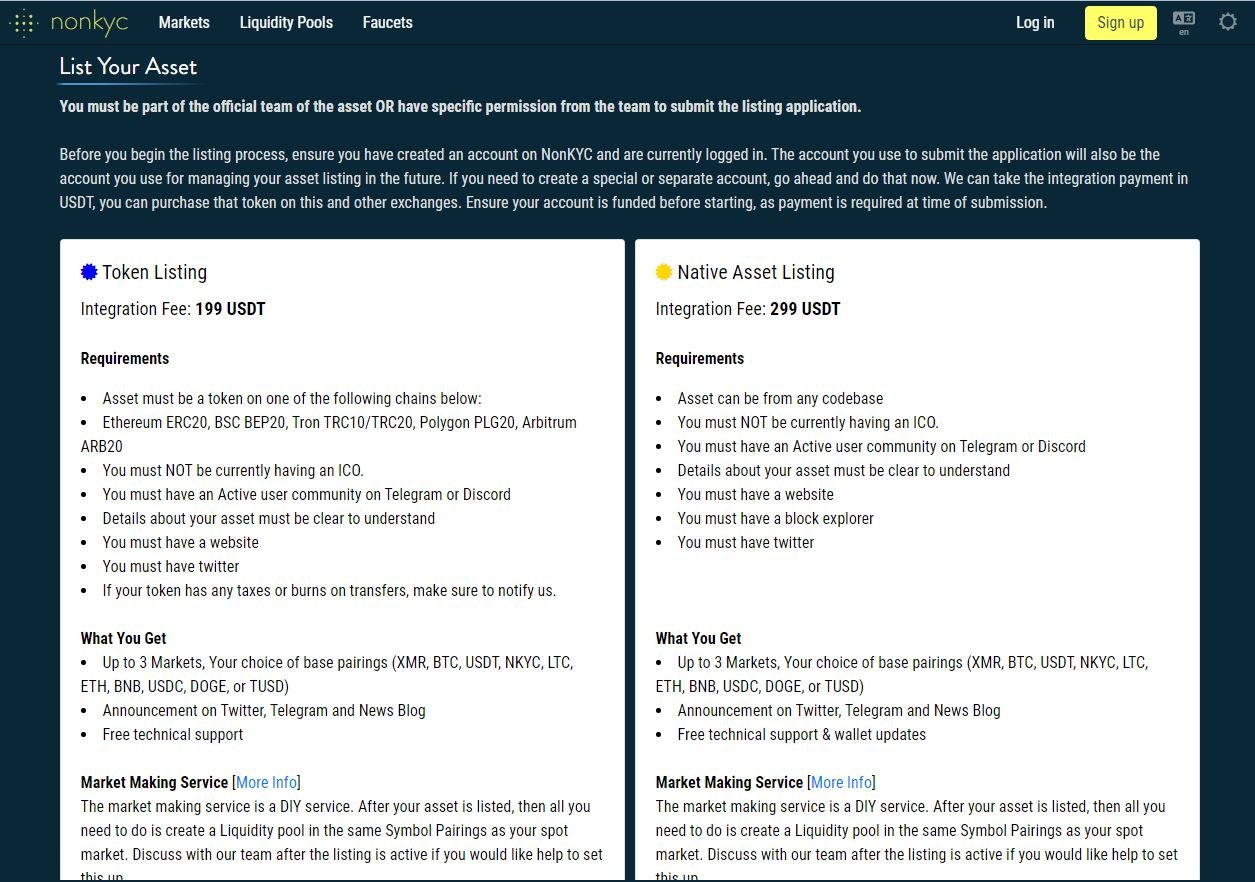
Task: Click the "List Your Asset" page heading
Action: click(x=128, y=67)
